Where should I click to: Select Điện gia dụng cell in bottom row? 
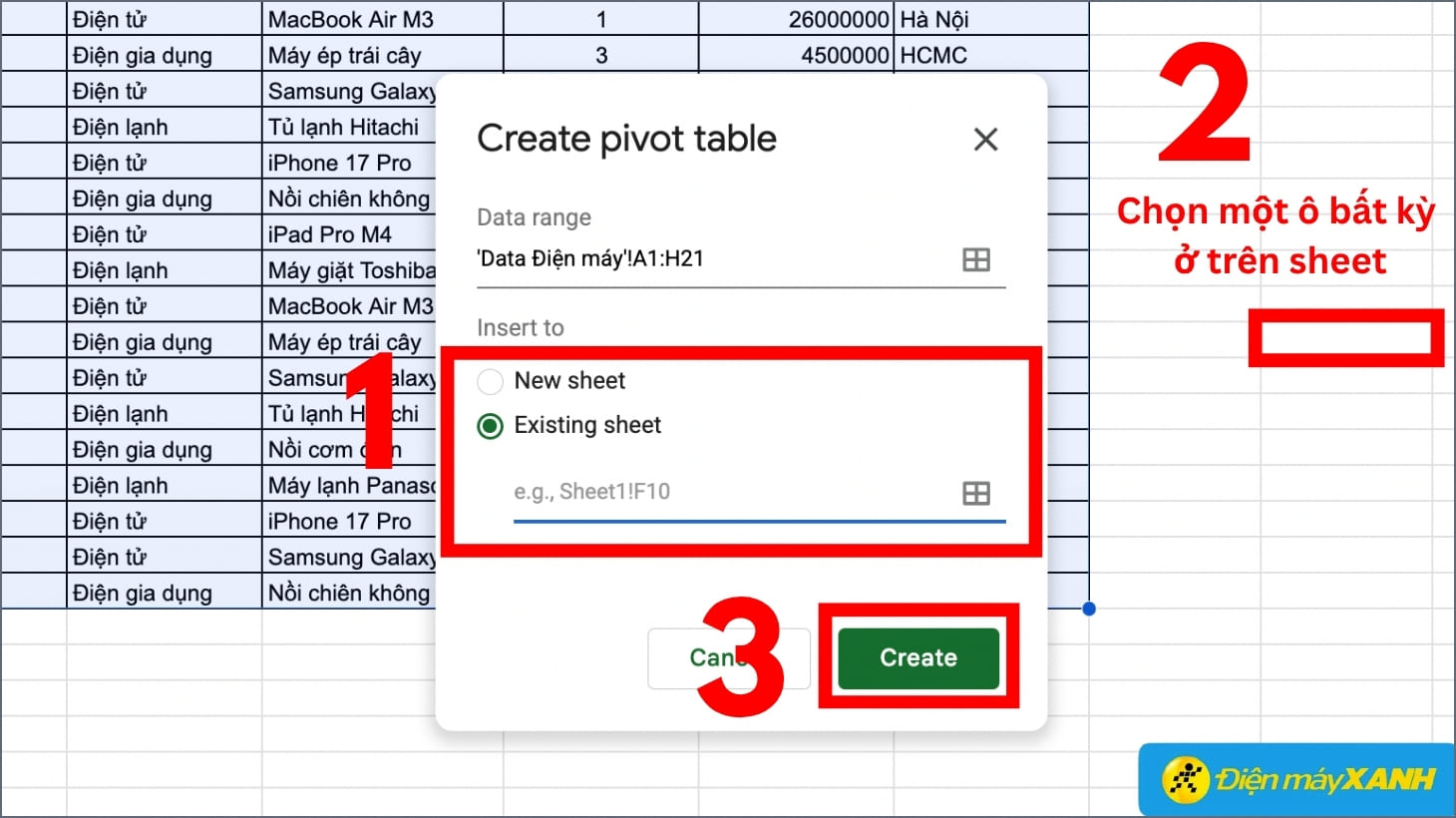(x=164, y=593)
